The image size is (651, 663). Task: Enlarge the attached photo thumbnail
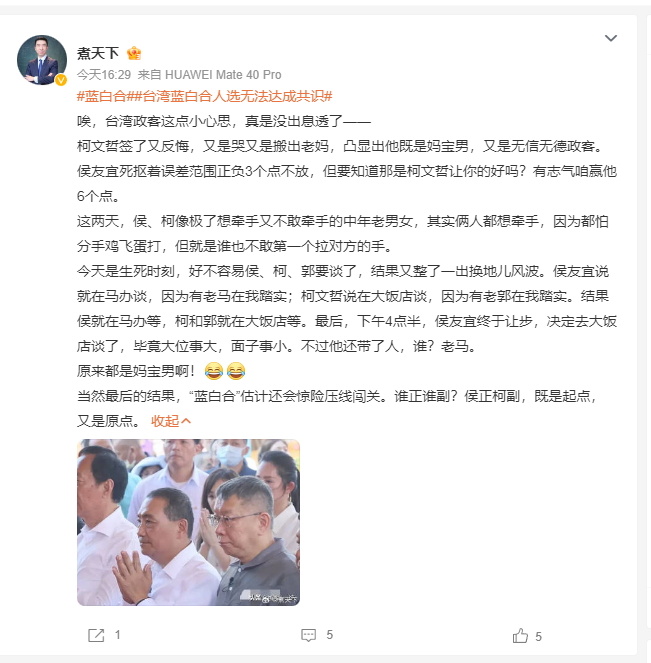(x=189, y=523)
